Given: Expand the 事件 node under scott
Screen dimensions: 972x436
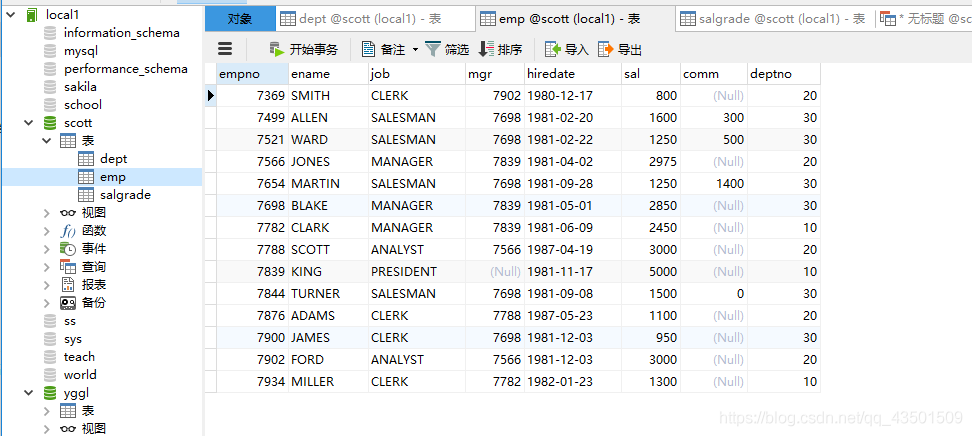Looking at the screenshot, I should [x=46, y=249].
